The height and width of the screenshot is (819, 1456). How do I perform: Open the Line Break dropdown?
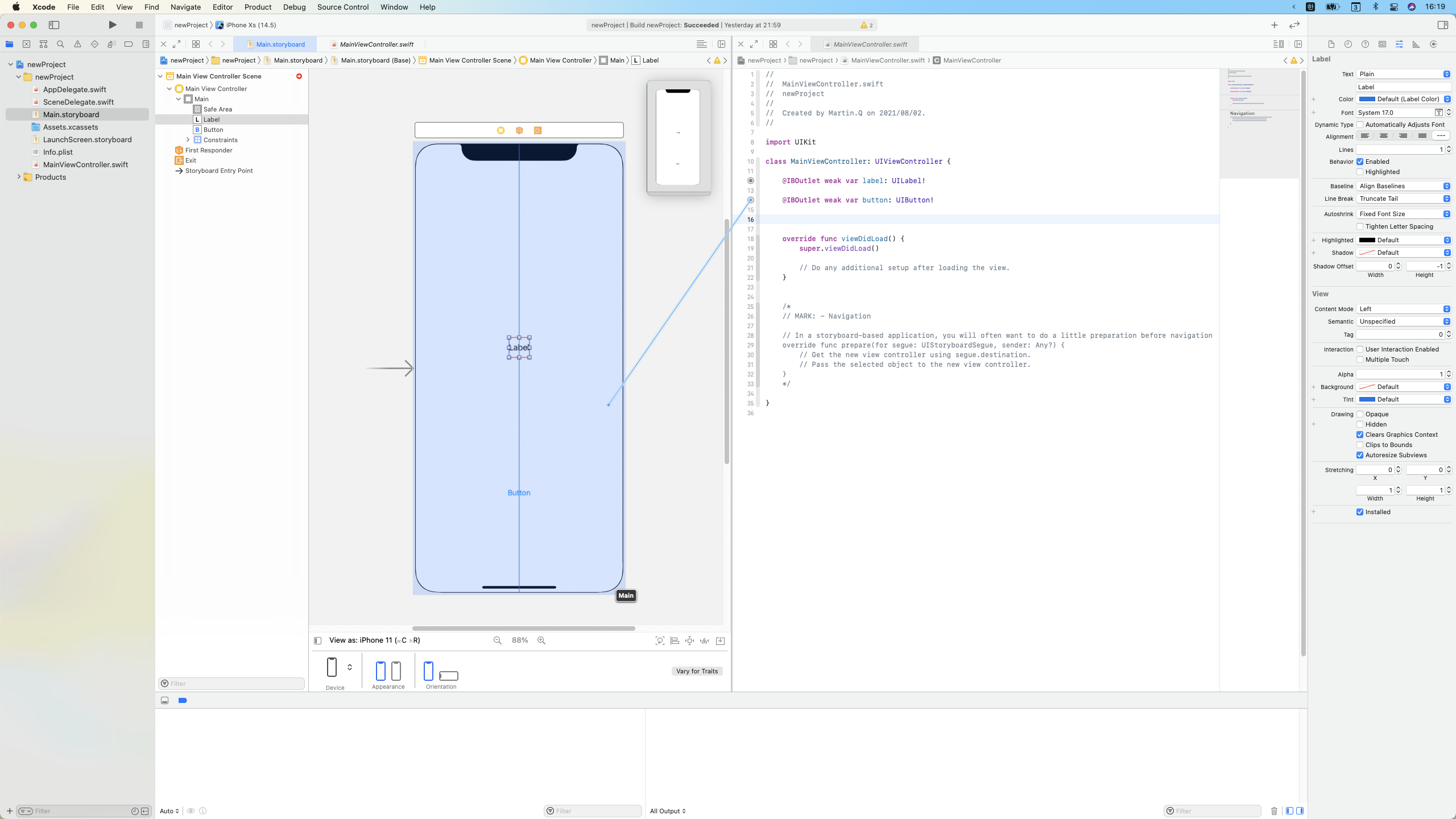click(x=1404, y=198)
